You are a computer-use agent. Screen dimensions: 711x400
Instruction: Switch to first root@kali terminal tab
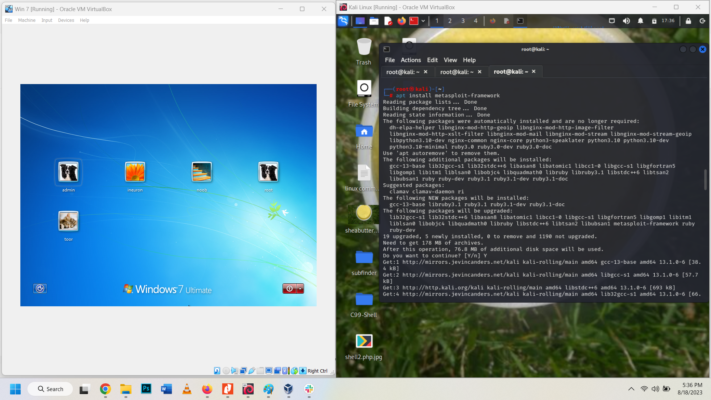pyautogui.click(x=402, y=72)
